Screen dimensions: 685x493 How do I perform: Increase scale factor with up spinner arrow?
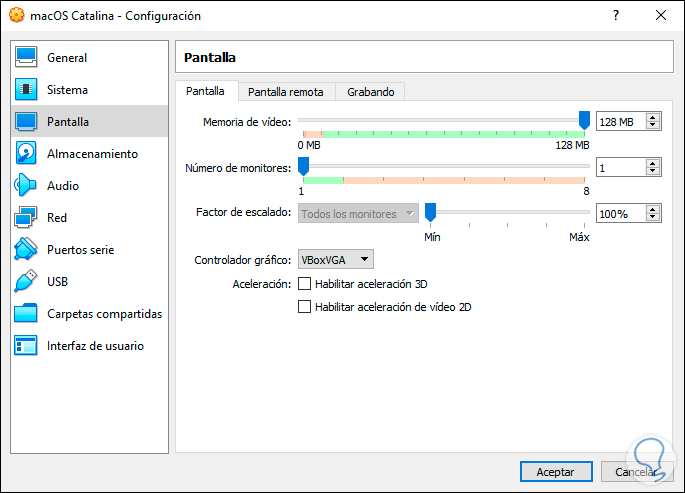(653, 210)
